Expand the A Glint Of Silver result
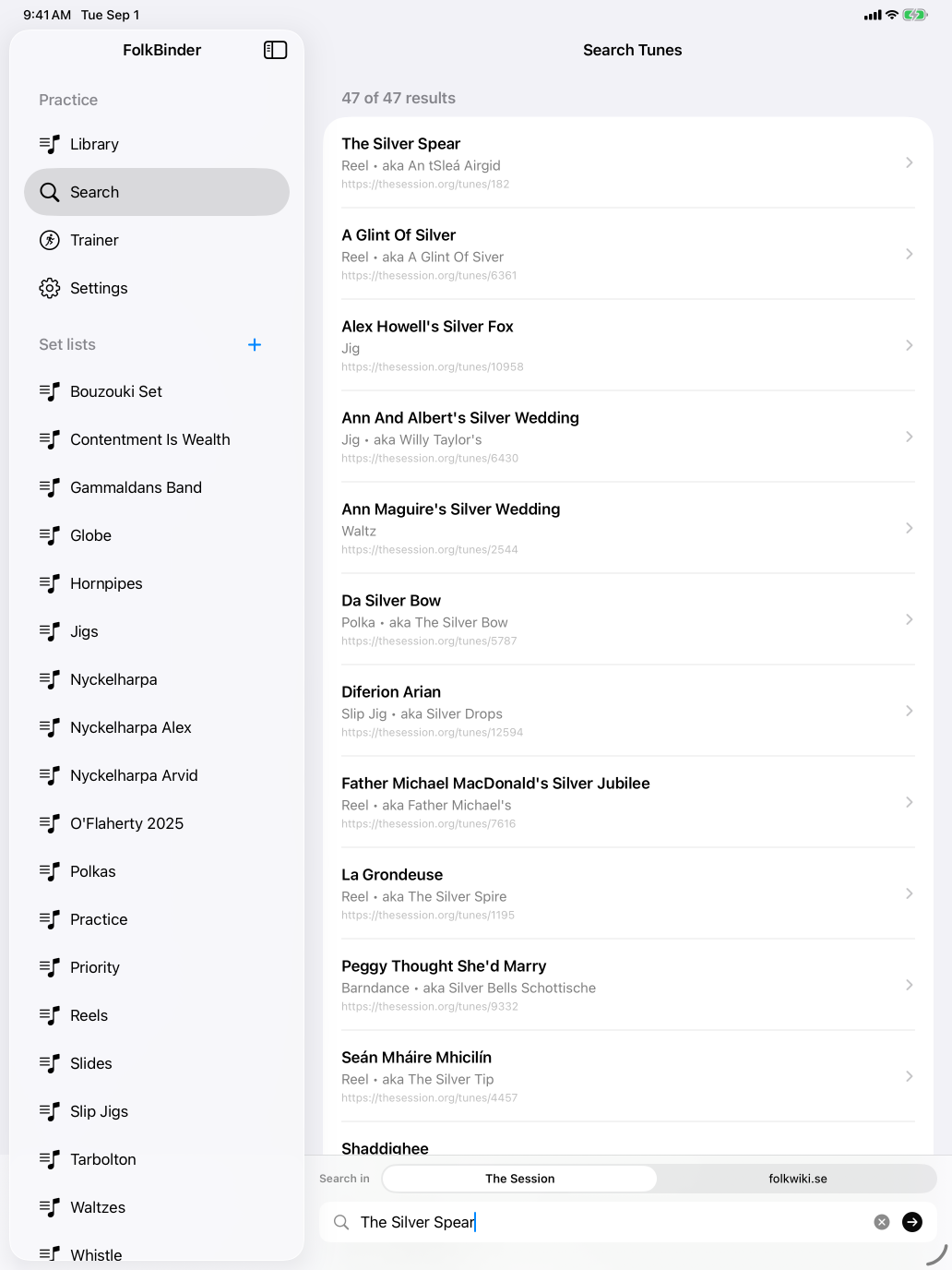Screen dimensions: 952x1270 [628, 254]
